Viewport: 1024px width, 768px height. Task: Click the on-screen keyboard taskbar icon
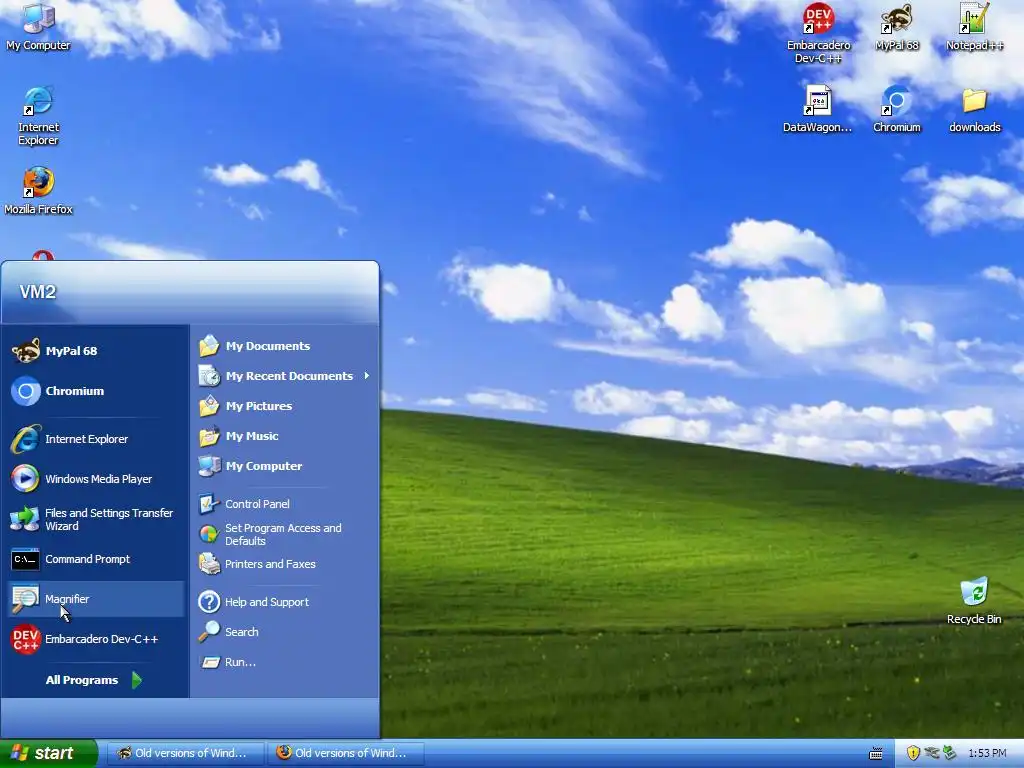click(876, 754)
